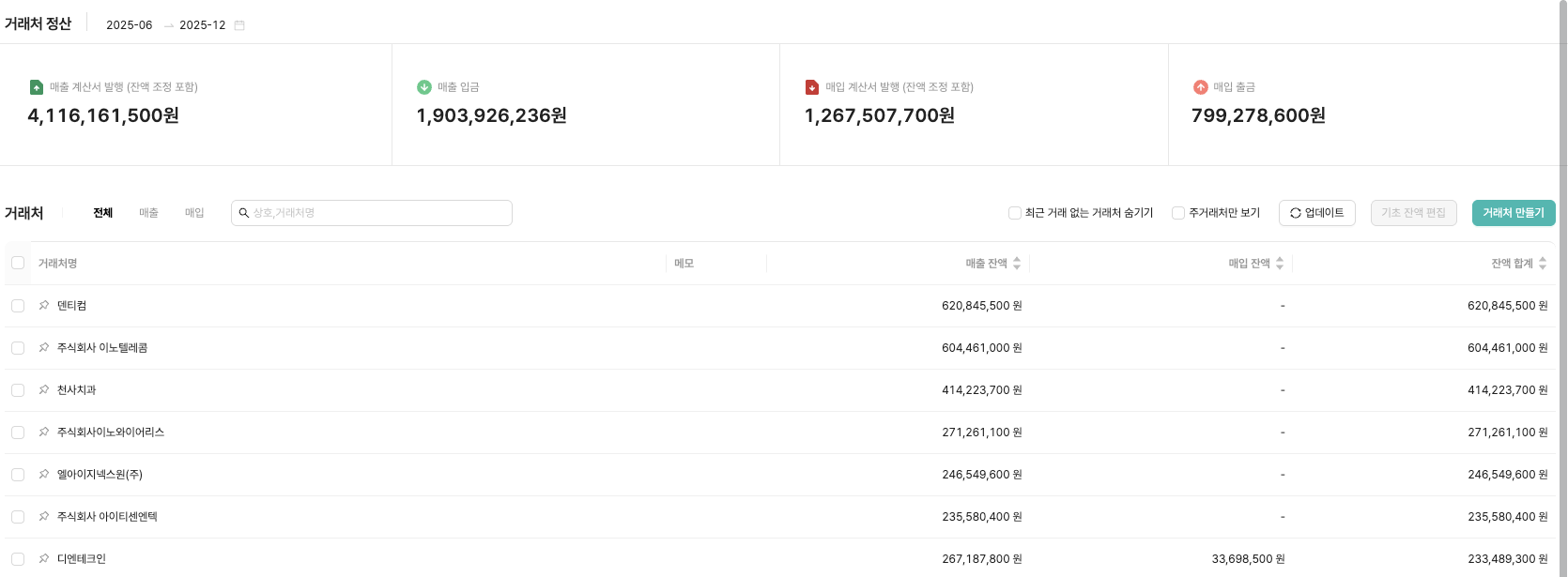
Task: Focus the 상호, 거래처명 search field
Action: [376, 213]
